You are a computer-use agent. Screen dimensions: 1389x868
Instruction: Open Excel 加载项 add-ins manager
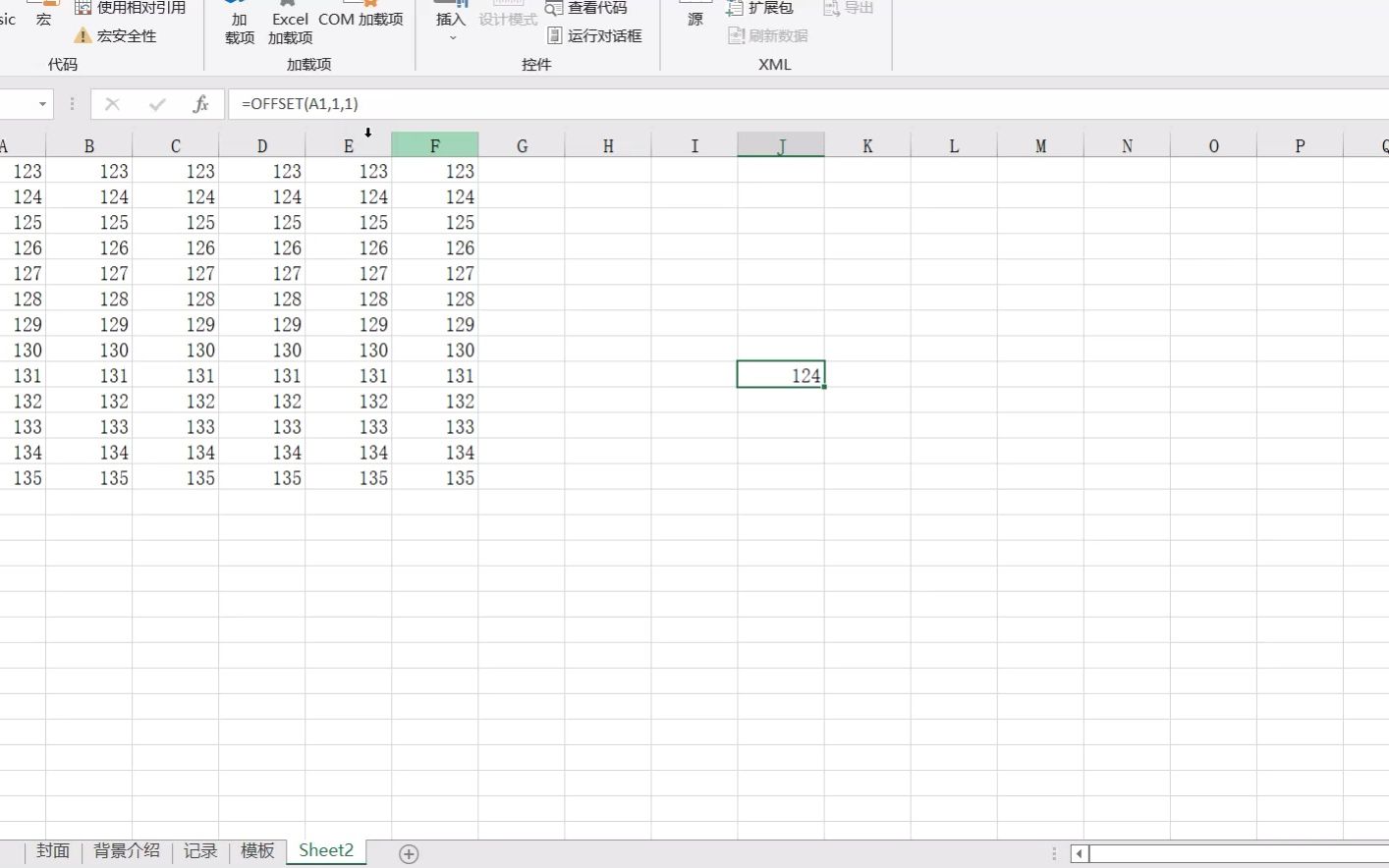[x=290, y=24]
